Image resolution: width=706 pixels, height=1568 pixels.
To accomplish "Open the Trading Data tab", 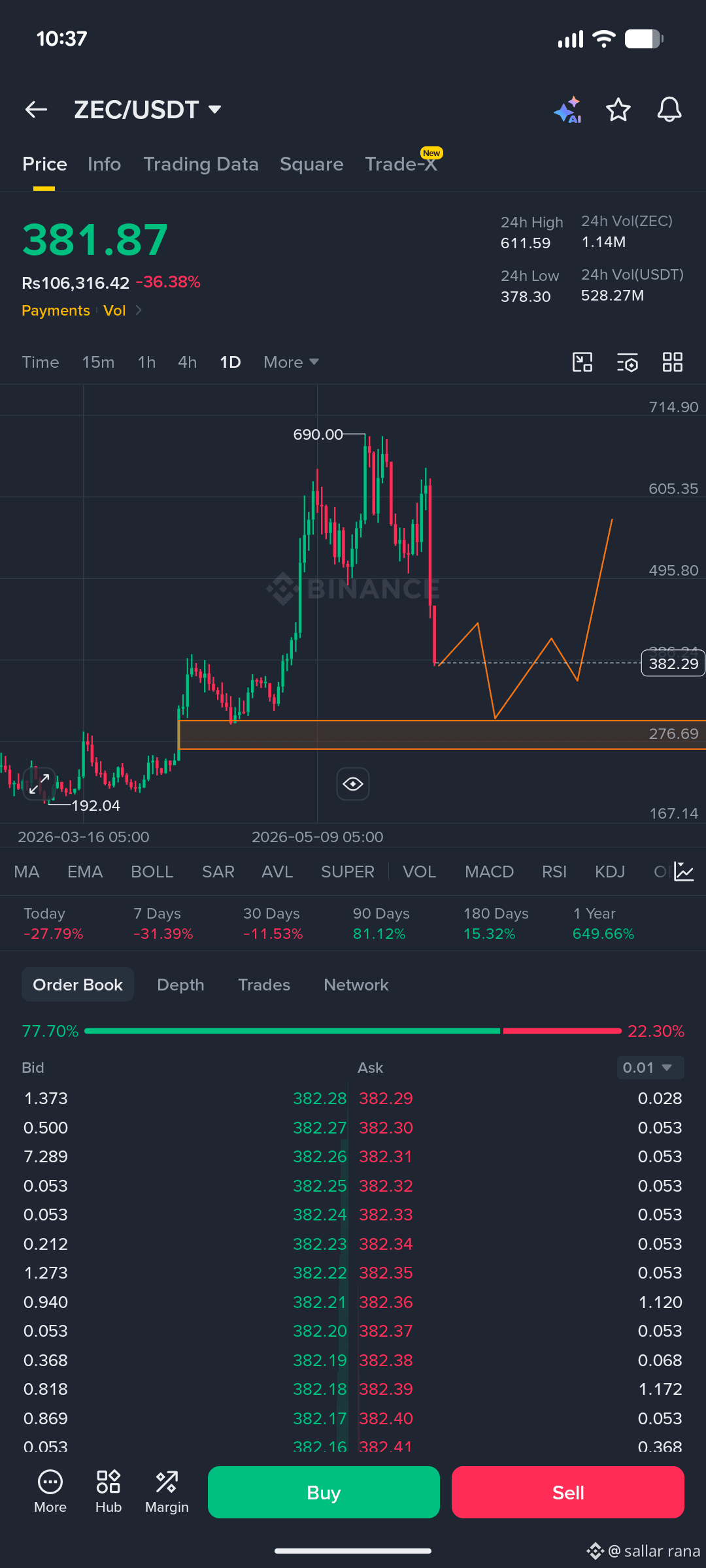I will [201, 164].
